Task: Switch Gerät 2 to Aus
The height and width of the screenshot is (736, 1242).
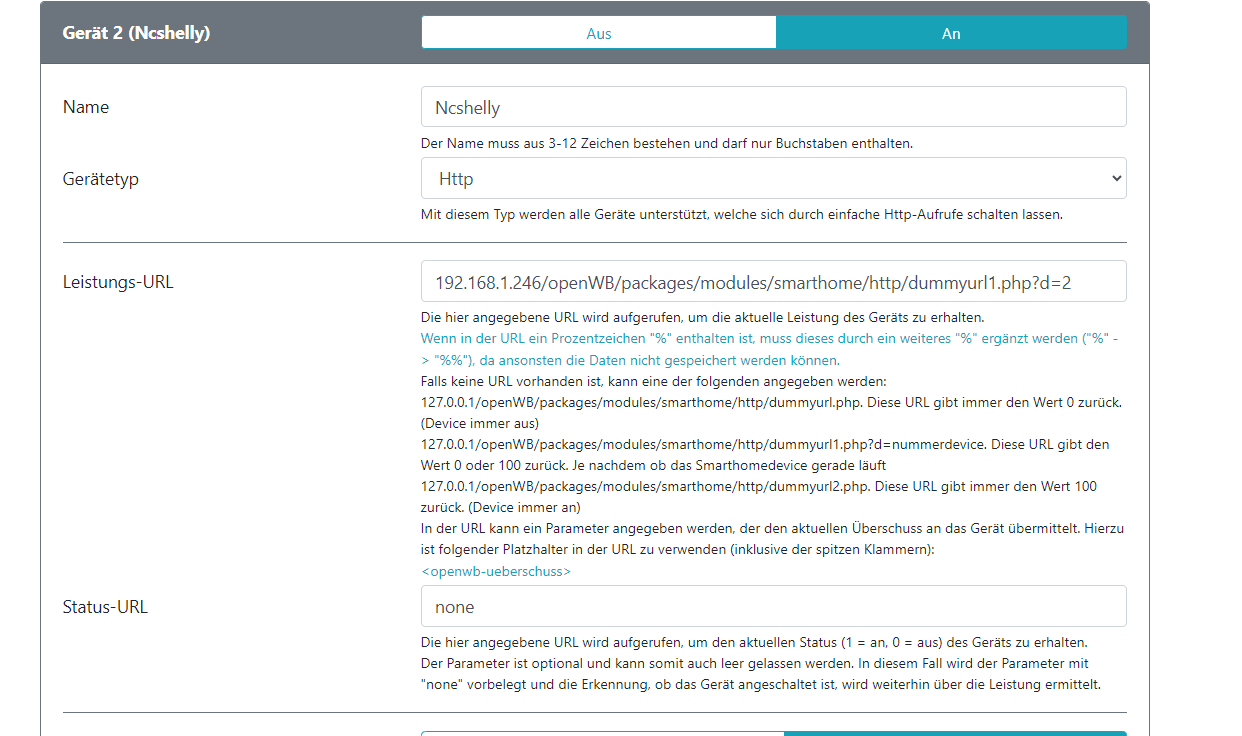Action: point(598,33)
